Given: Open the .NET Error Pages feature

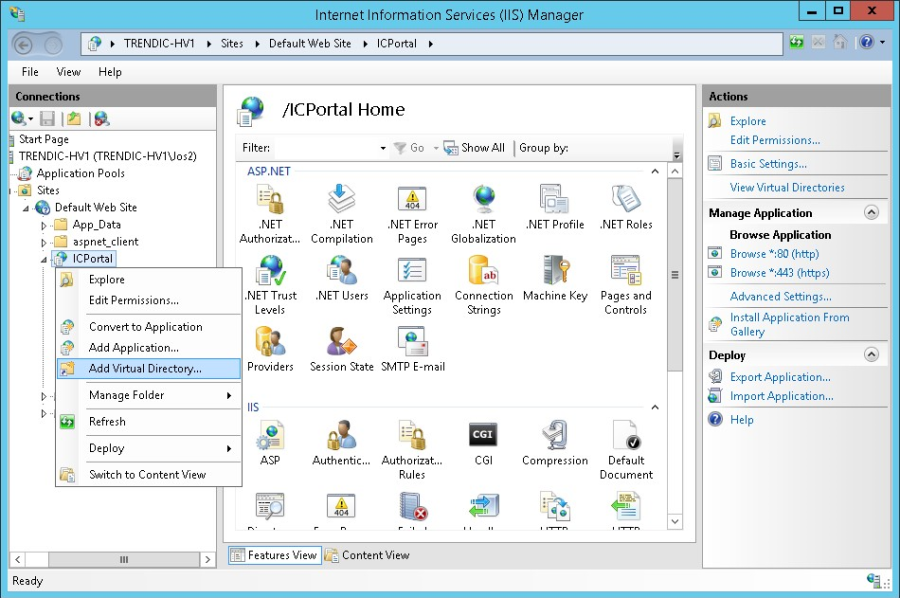Looking at the screenshot, I should (412, 215).
